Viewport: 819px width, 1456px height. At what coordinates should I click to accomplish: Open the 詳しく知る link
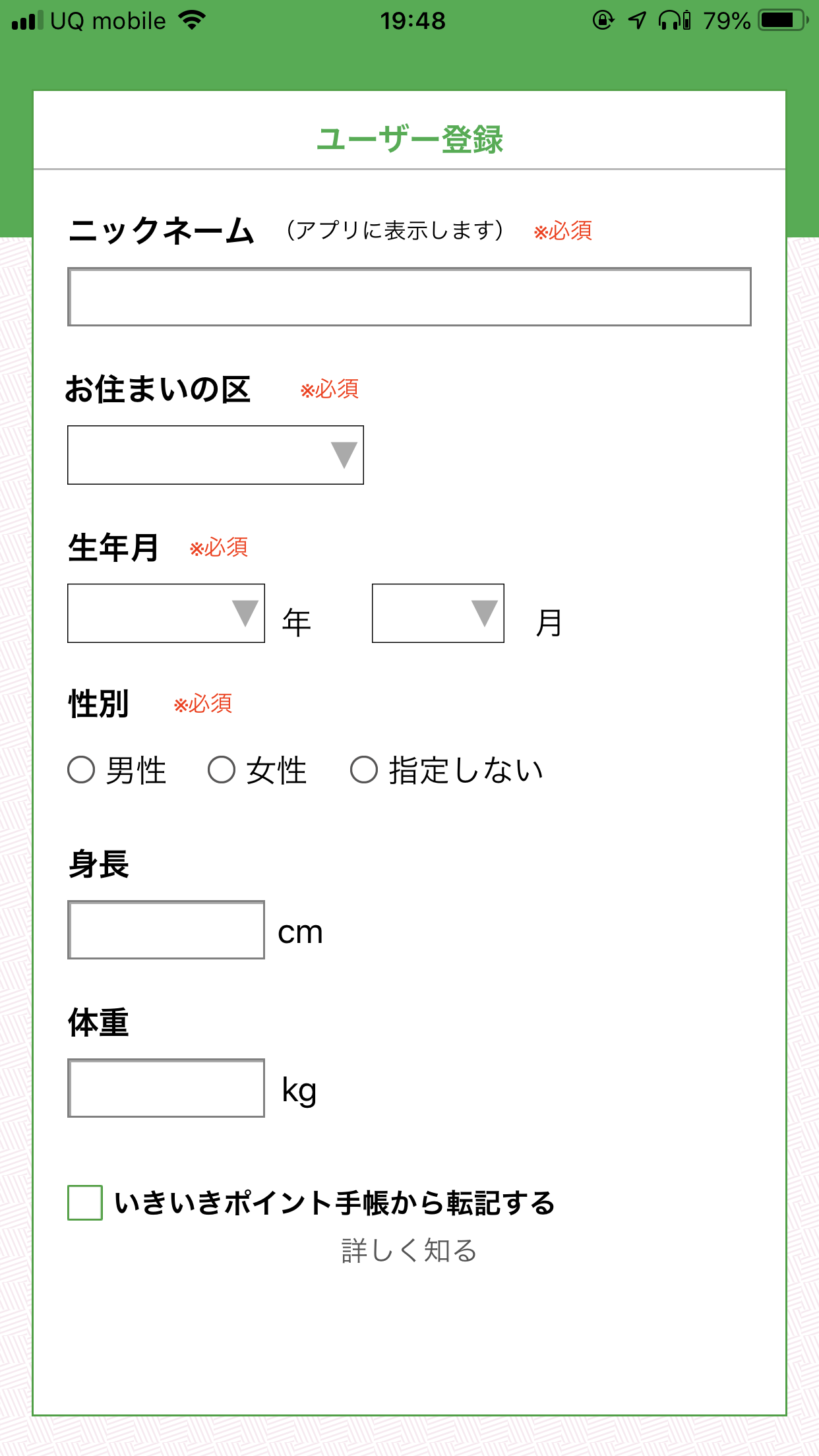point(409,1250)
